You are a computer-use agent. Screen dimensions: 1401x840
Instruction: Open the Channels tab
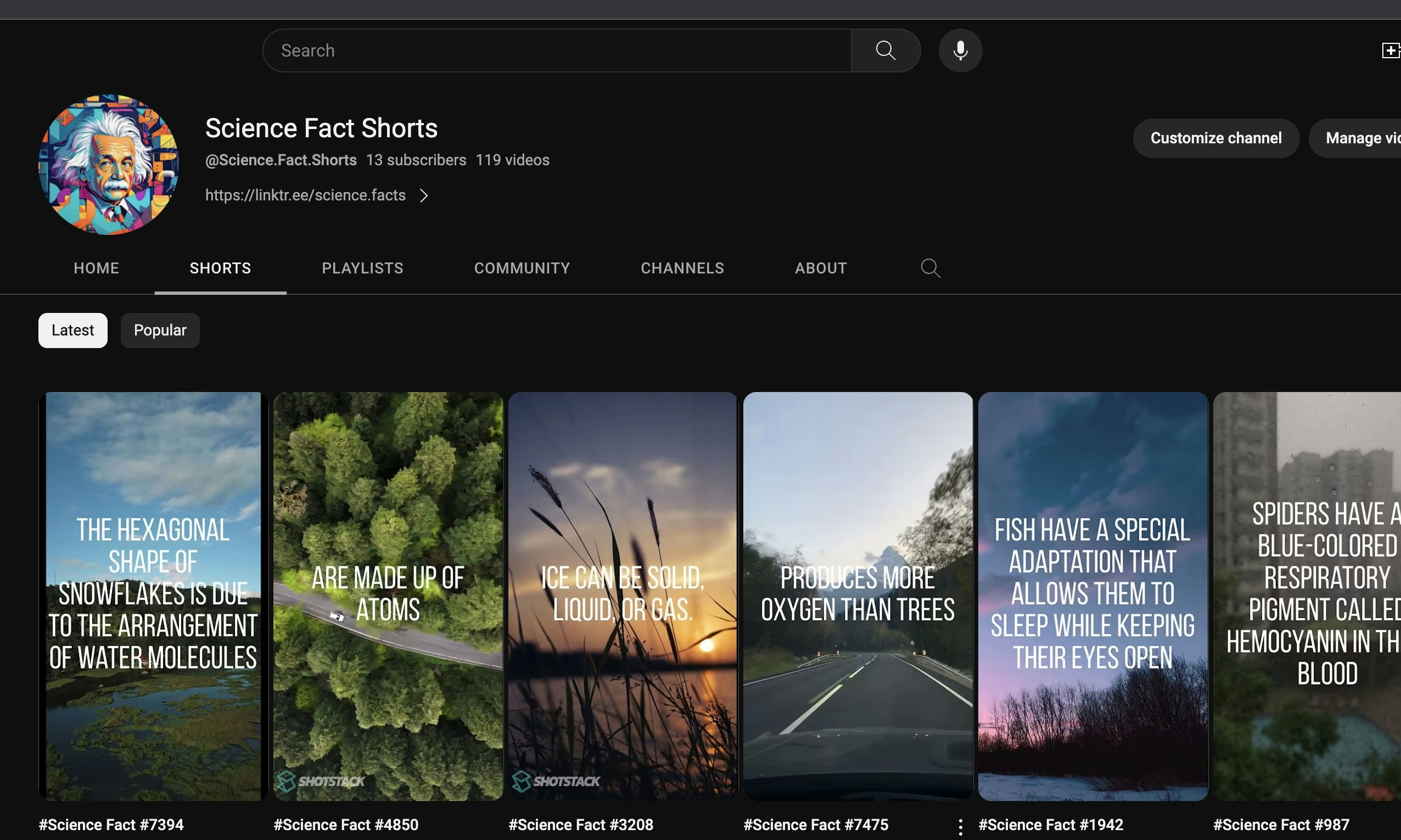pyautogui.click(x=682, y=268)
